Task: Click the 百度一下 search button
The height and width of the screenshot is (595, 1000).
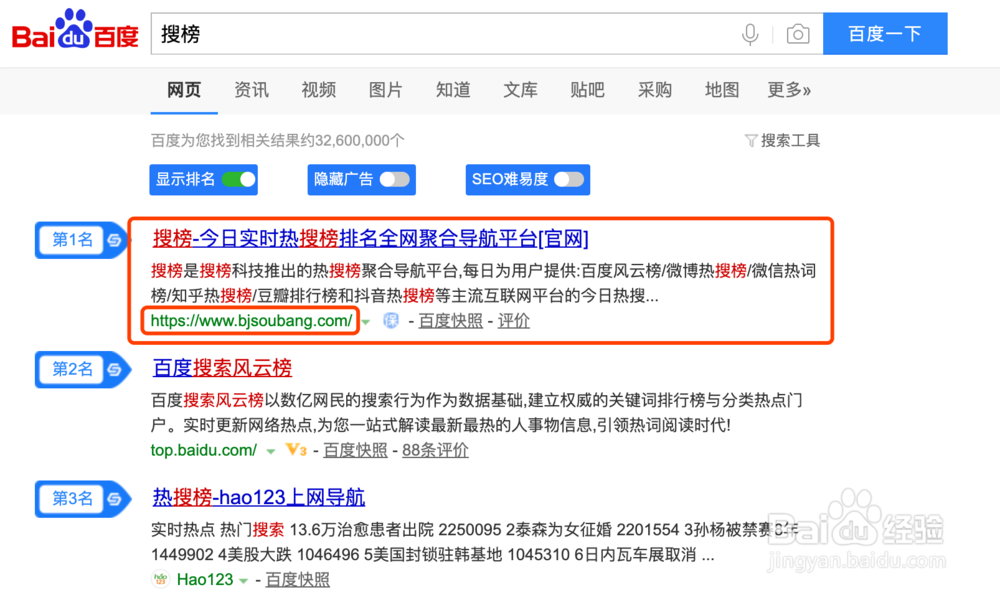Action: 885,34
